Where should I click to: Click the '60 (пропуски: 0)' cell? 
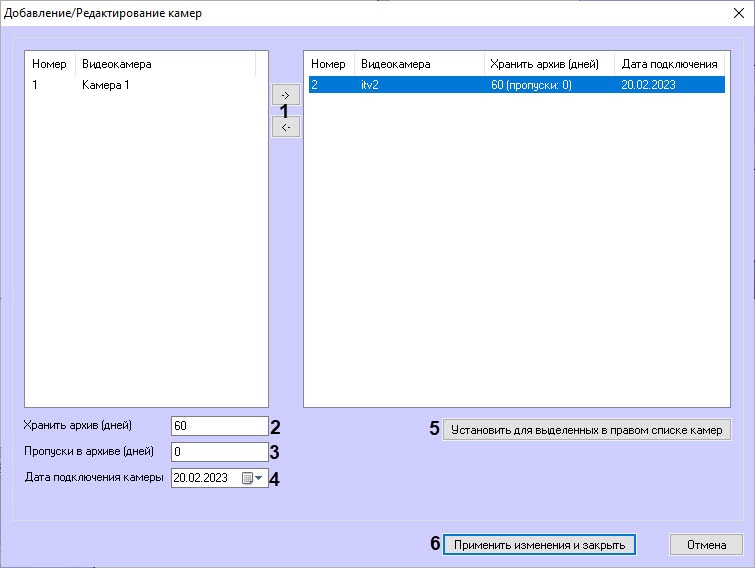pos(530,85)
